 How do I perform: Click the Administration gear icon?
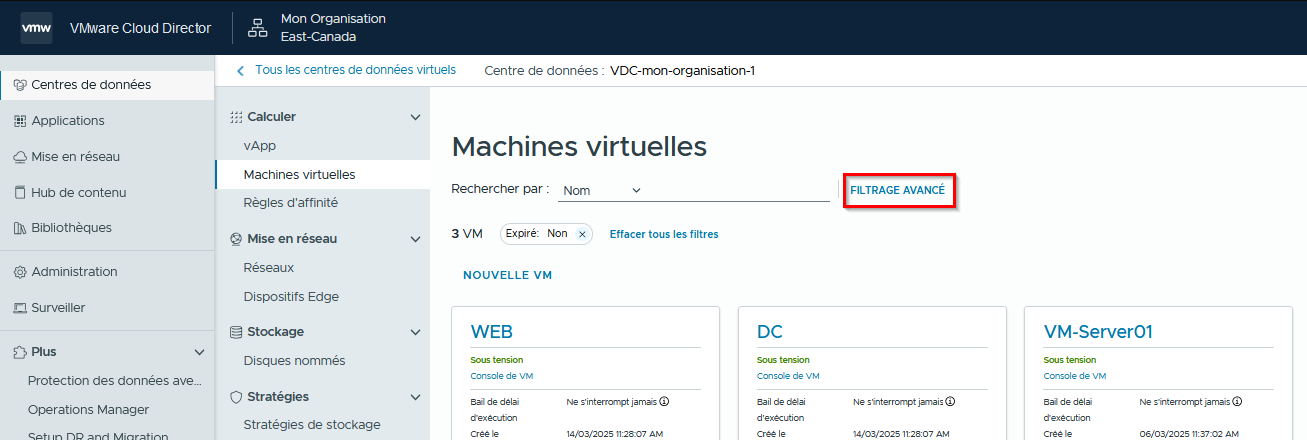[x=20, y=272]
